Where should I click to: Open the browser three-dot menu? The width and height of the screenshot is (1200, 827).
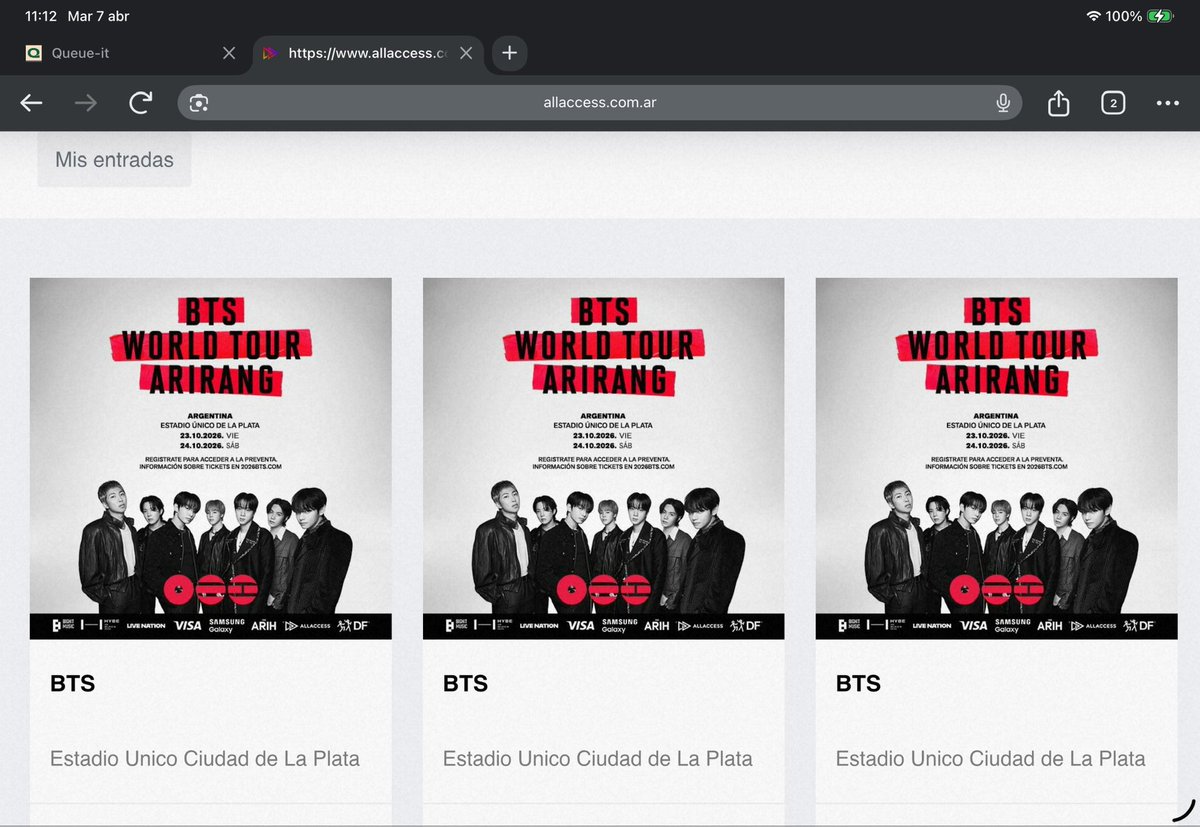coord(1167,103)
